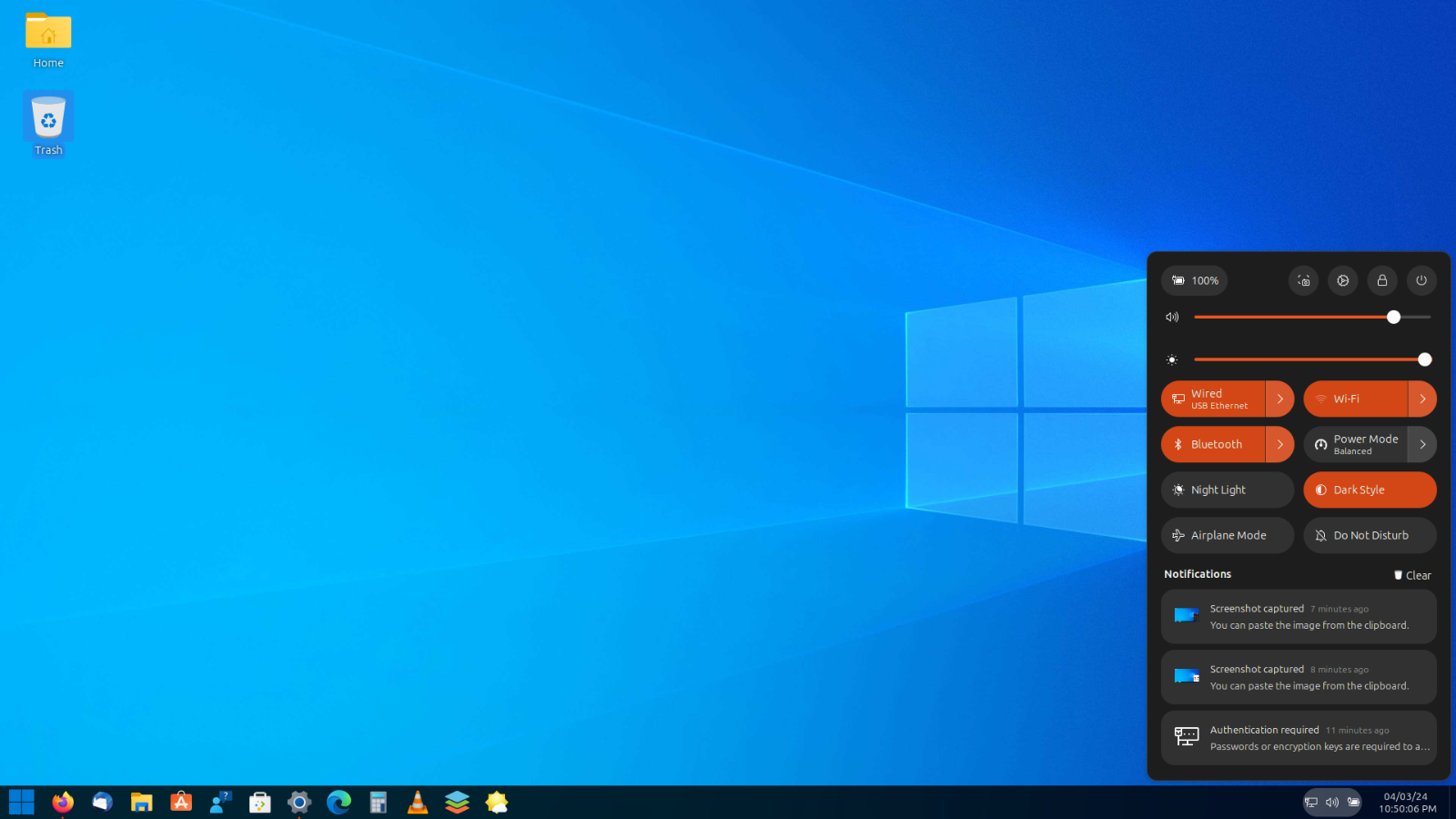Open the Calculator from the taskbar
Image resolution: width=1456 pixels, height=819 pixels.
379,802
